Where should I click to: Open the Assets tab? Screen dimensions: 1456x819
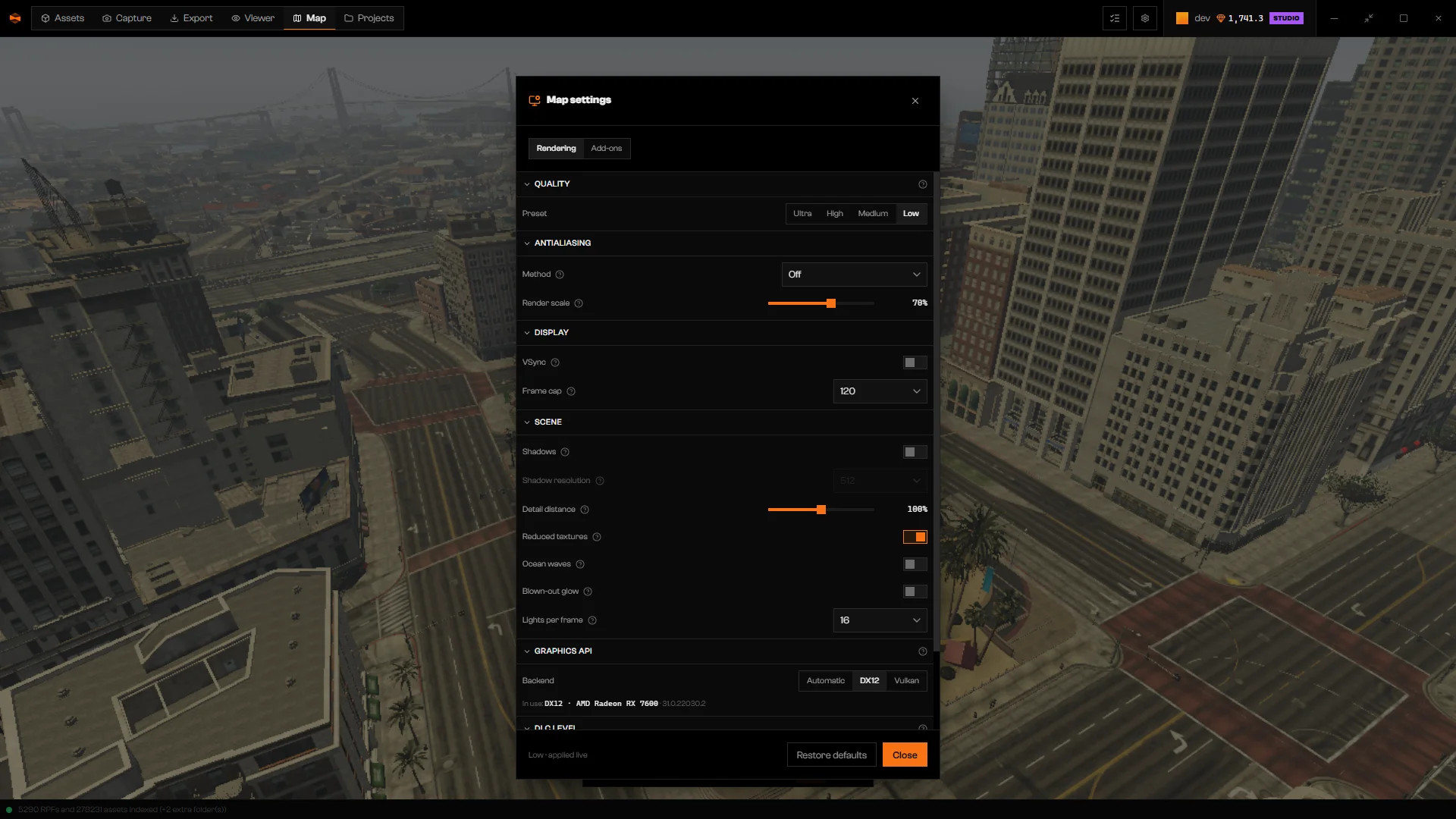tap(63, 18)
